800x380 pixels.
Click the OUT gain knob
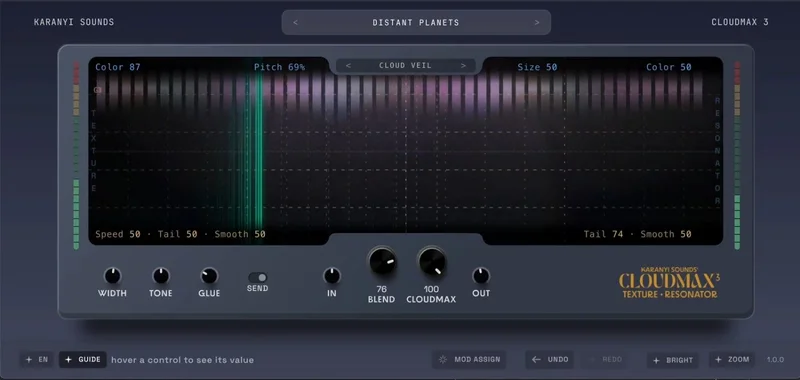click(481, 276)
